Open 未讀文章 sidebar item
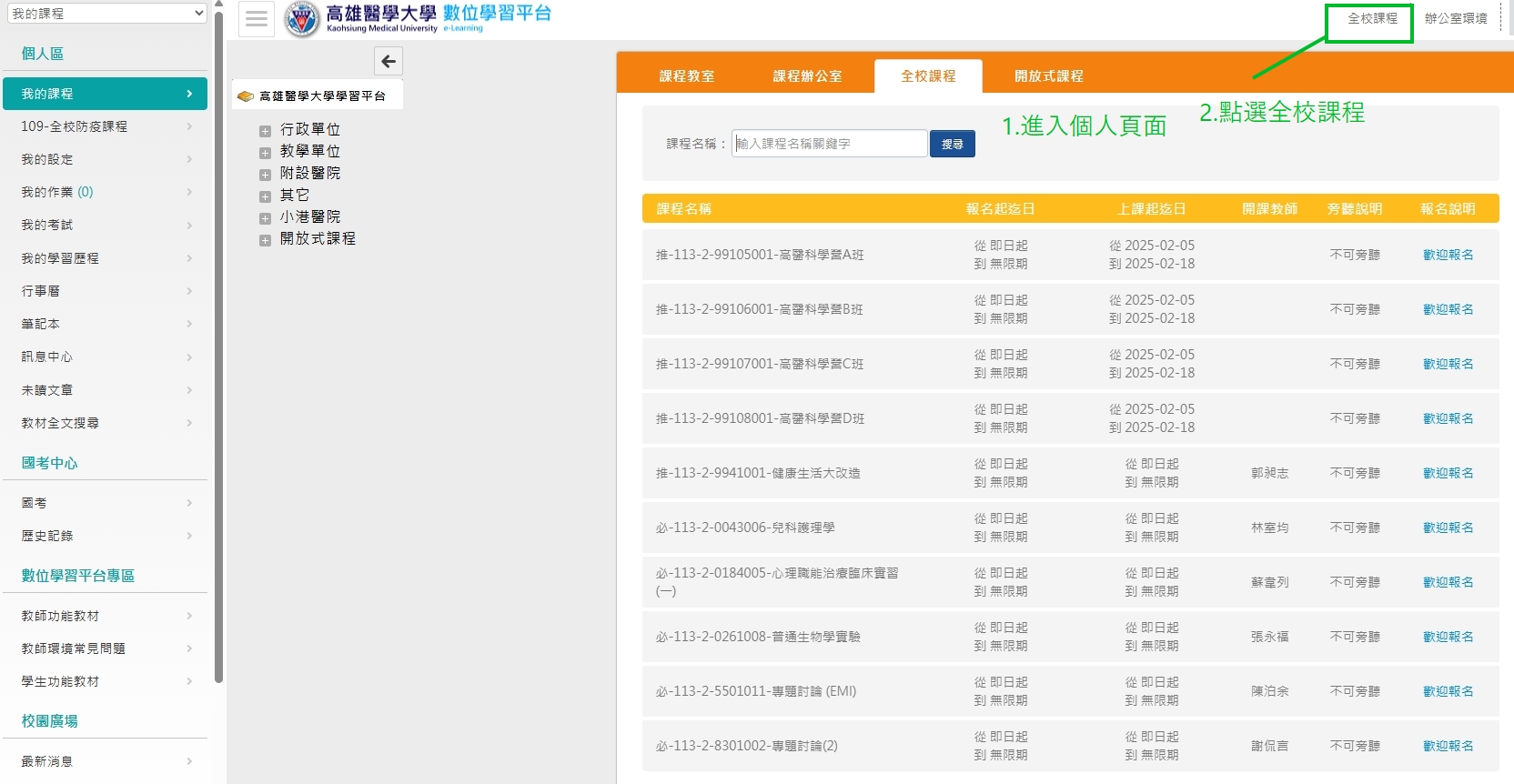1514x784 pixels. tap(106, 390)
